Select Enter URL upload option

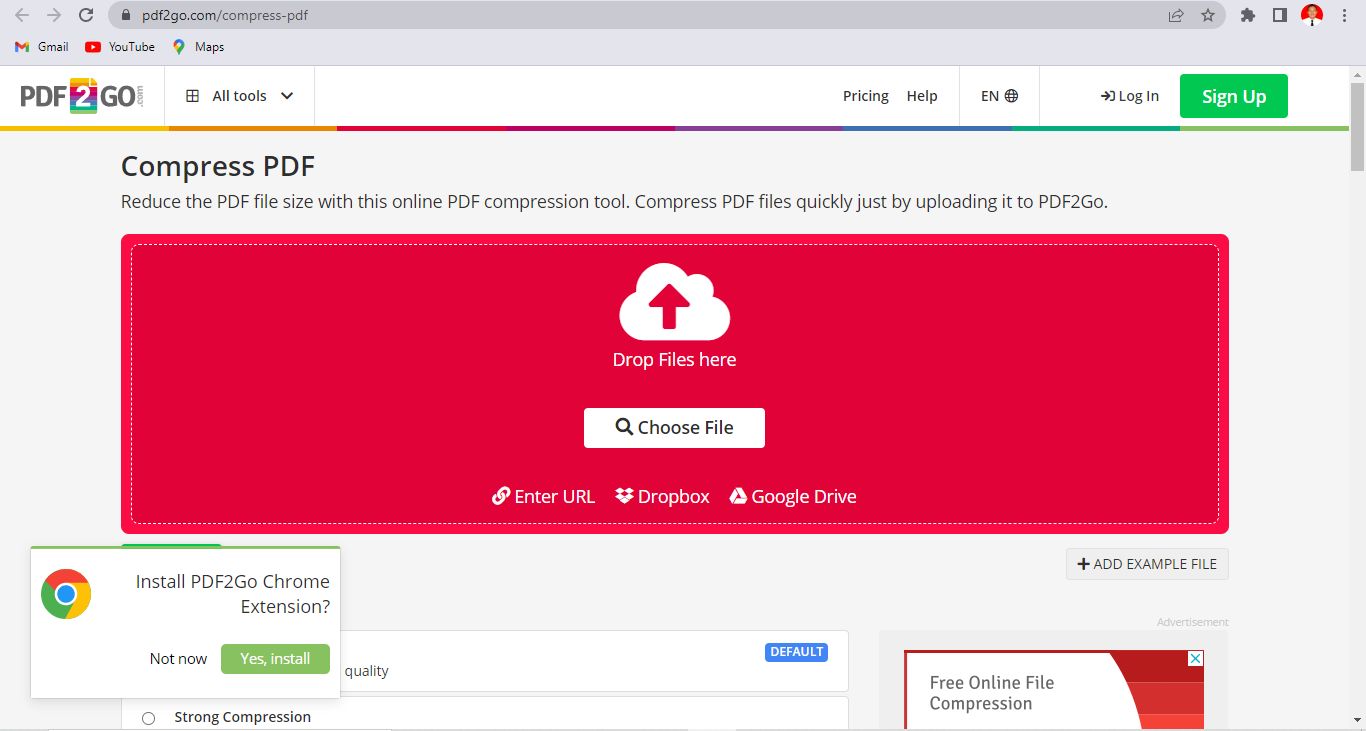click(543, 496)
